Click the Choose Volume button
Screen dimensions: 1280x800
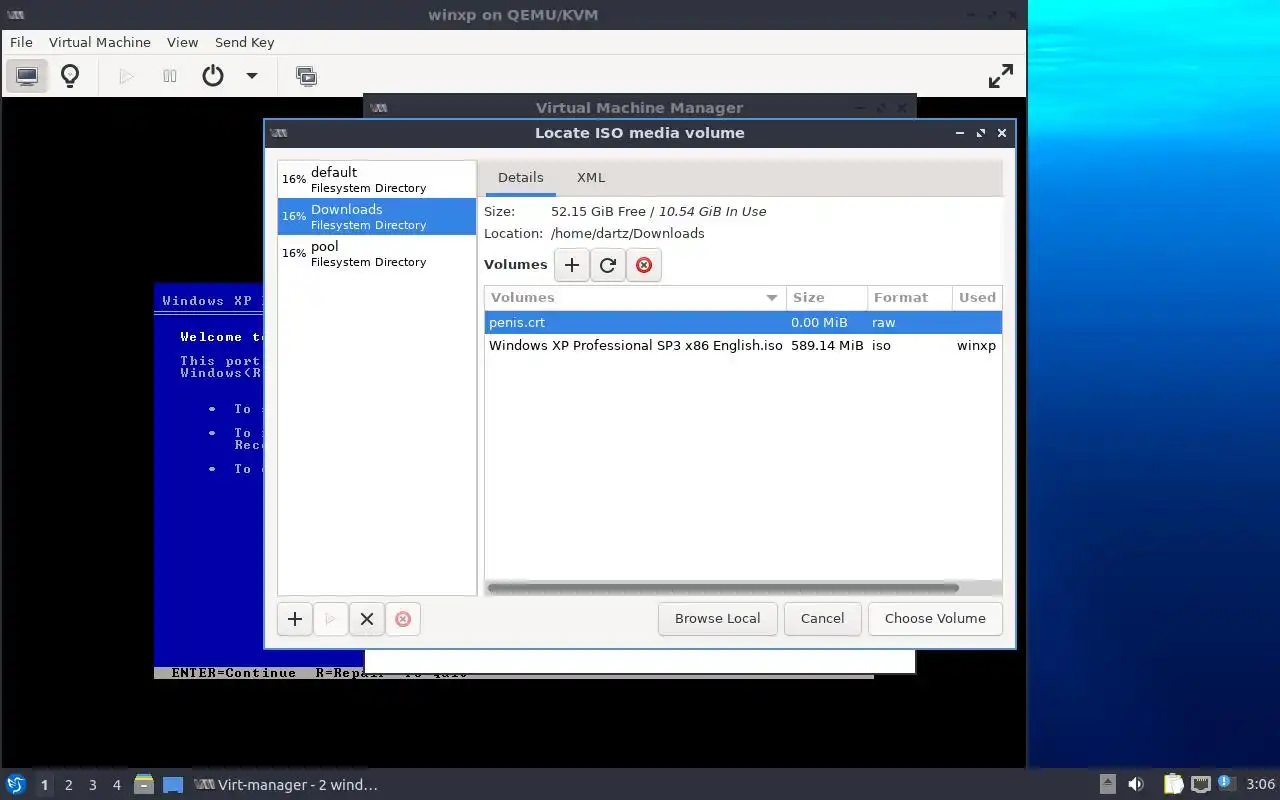(935, 619)
